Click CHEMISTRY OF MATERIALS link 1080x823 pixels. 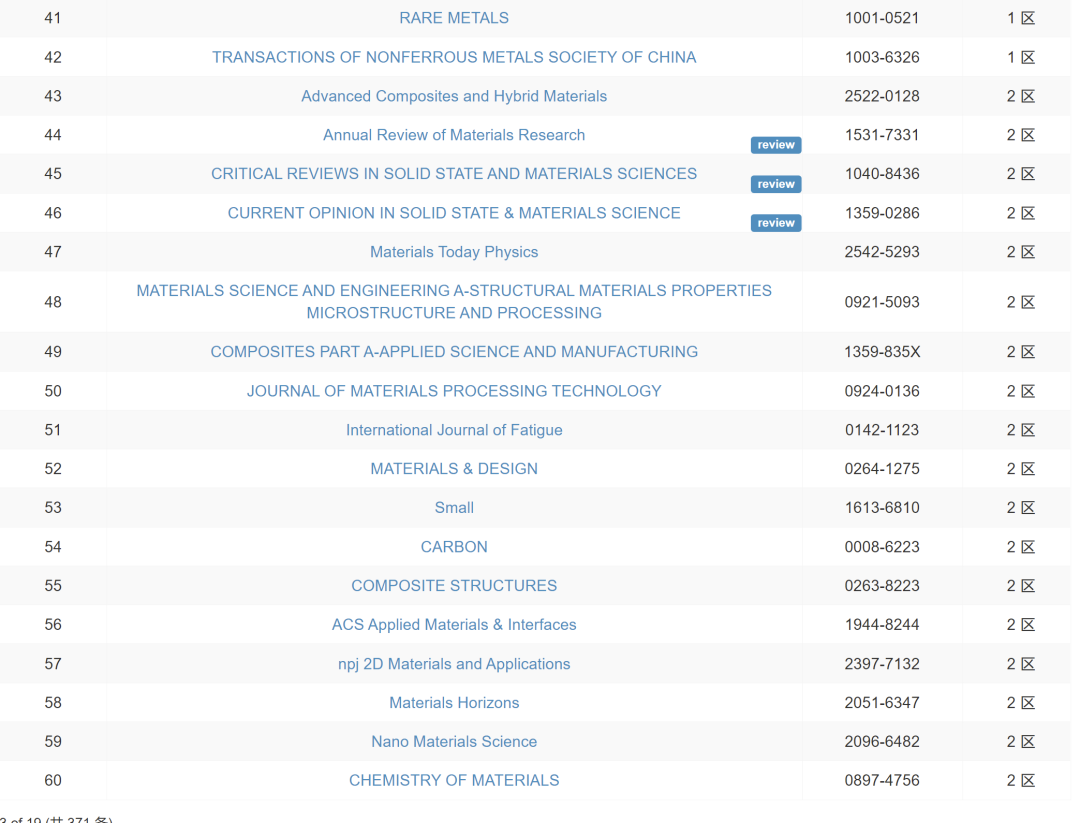coord(454,780)
